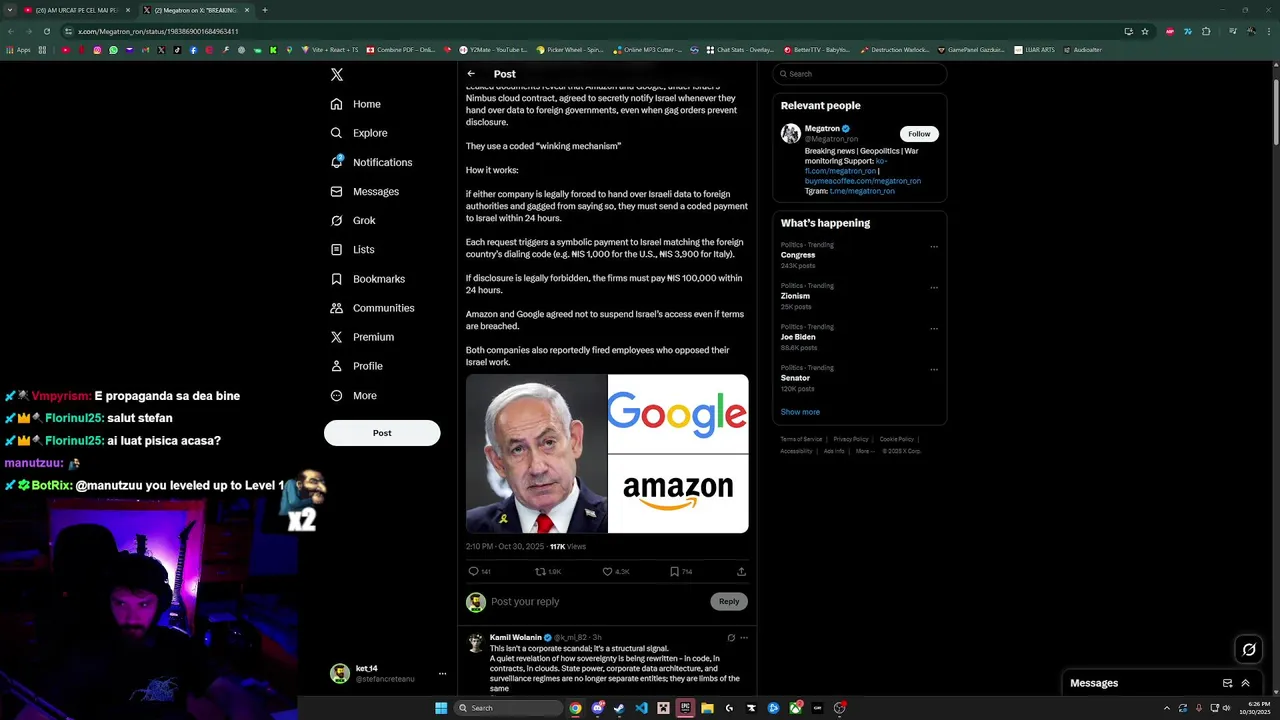Expand the More menu in sidebar
Screen dimensions: 1280x720
click(x=354, y=395)
